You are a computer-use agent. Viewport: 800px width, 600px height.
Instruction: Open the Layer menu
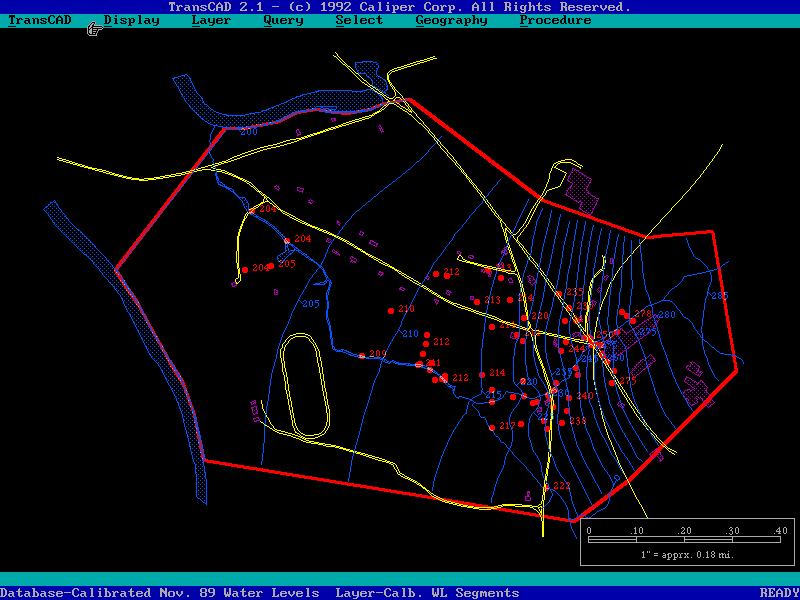tap(211, 20)
